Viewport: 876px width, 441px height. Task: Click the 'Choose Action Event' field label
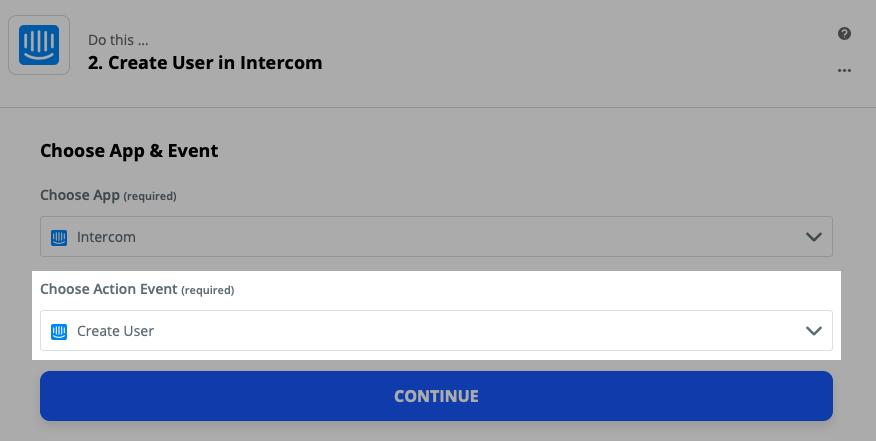pyautogui.click(x=109, y=289)
